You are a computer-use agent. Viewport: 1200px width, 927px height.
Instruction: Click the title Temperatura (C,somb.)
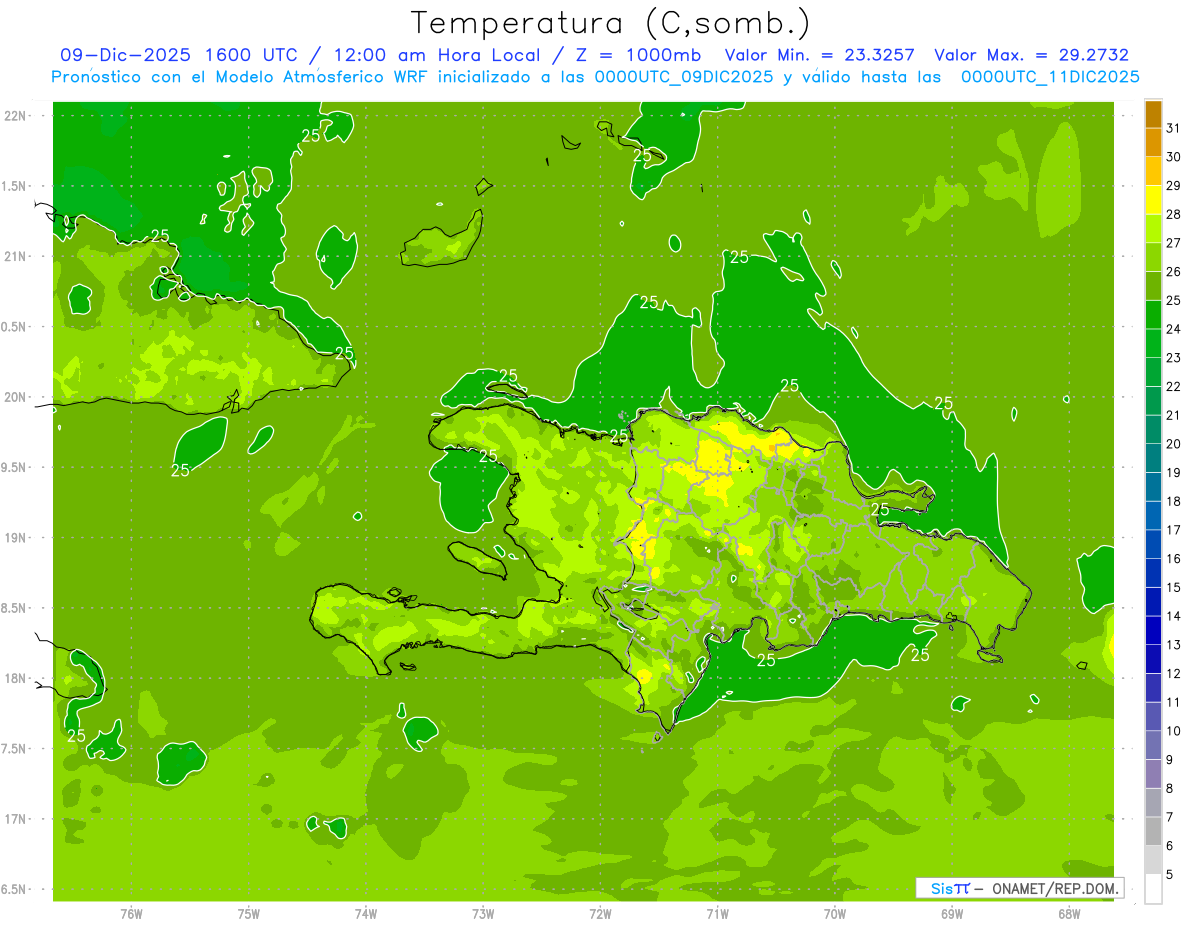point(611,23)
